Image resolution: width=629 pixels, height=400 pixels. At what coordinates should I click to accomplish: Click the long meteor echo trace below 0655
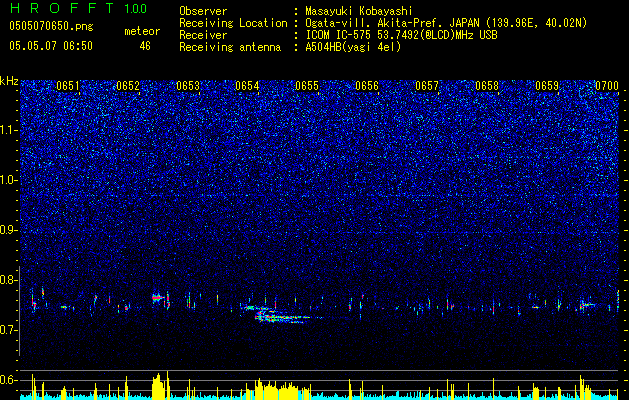coord(283,316)
